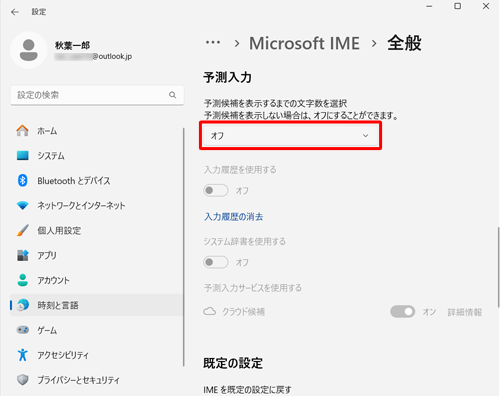Click the アカウント person icon
500x396 pixels.
pos(23,280)
